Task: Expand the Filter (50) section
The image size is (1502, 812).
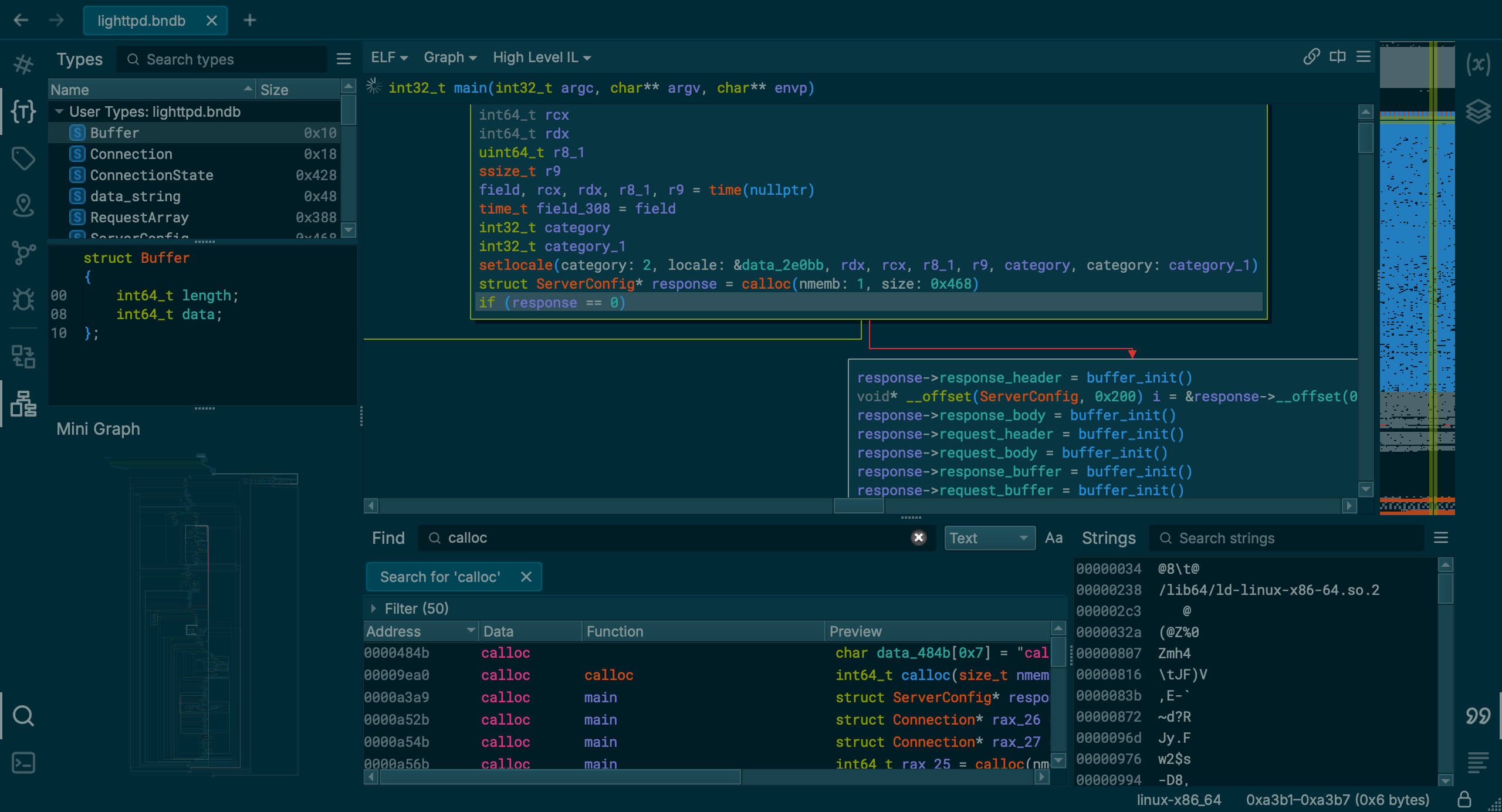Action: 374,608
